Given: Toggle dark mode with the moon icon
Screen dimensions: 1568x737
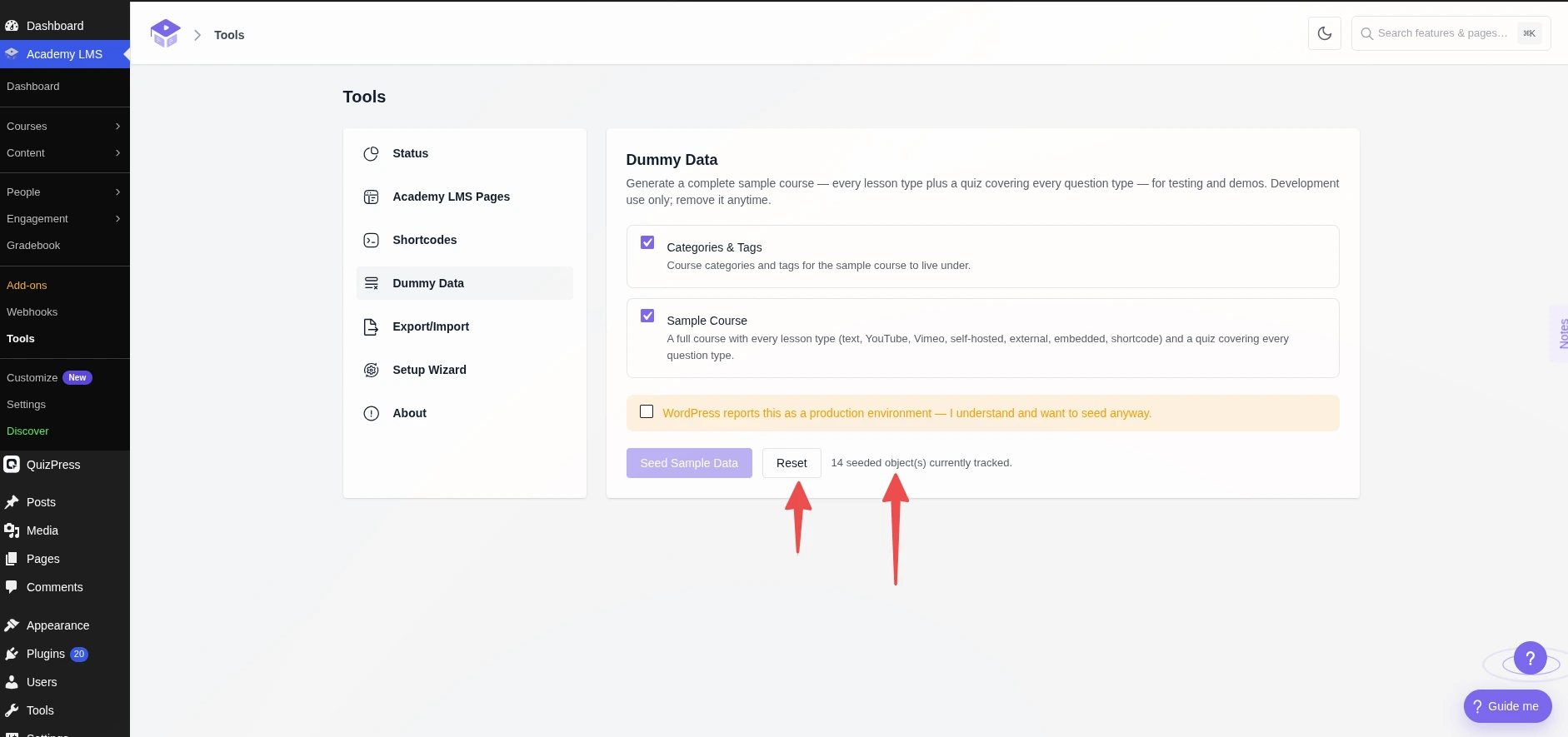Looking at the screenshot, I should coord(1325,33).
